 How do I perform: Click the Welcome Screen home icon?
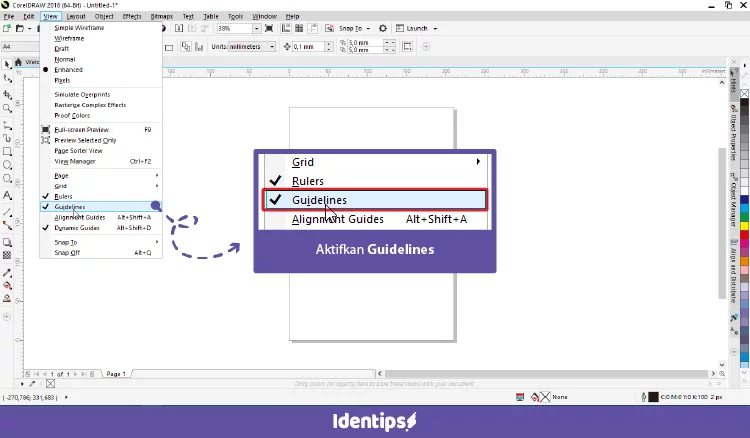point(18,62)
